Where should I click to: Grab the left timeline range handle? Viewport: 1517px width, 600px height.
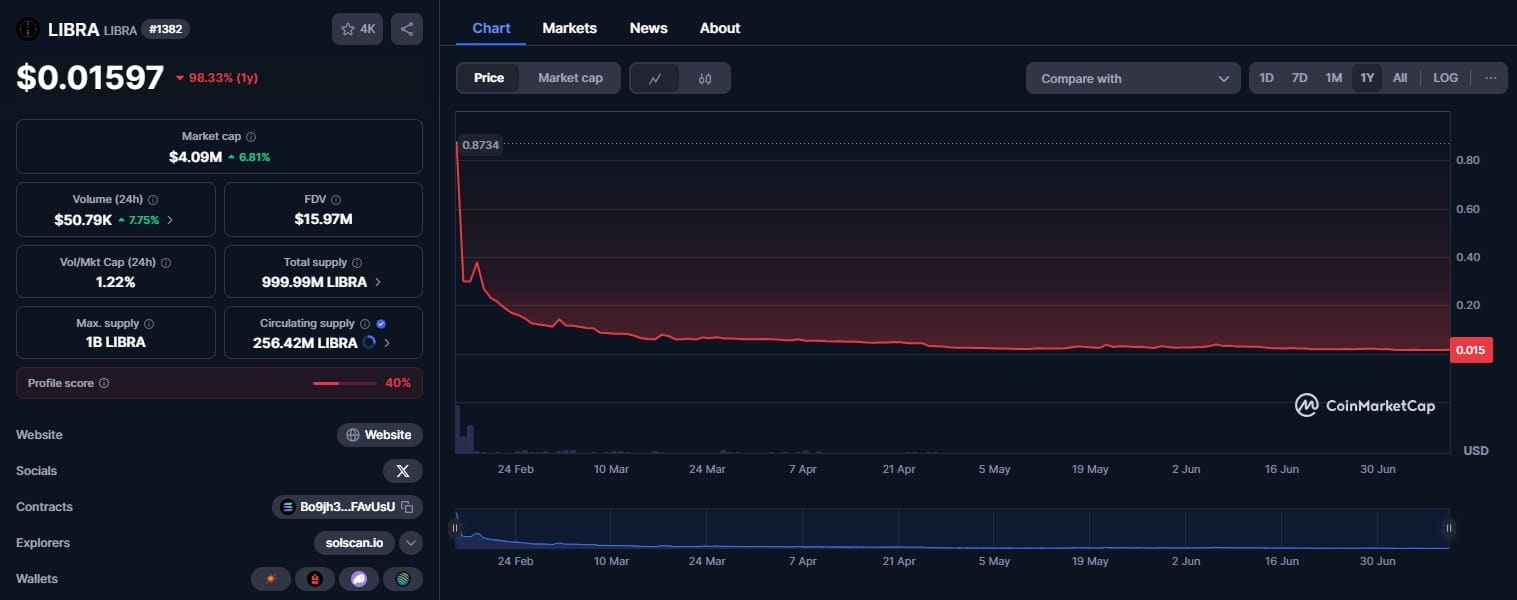tap(455, 528)
